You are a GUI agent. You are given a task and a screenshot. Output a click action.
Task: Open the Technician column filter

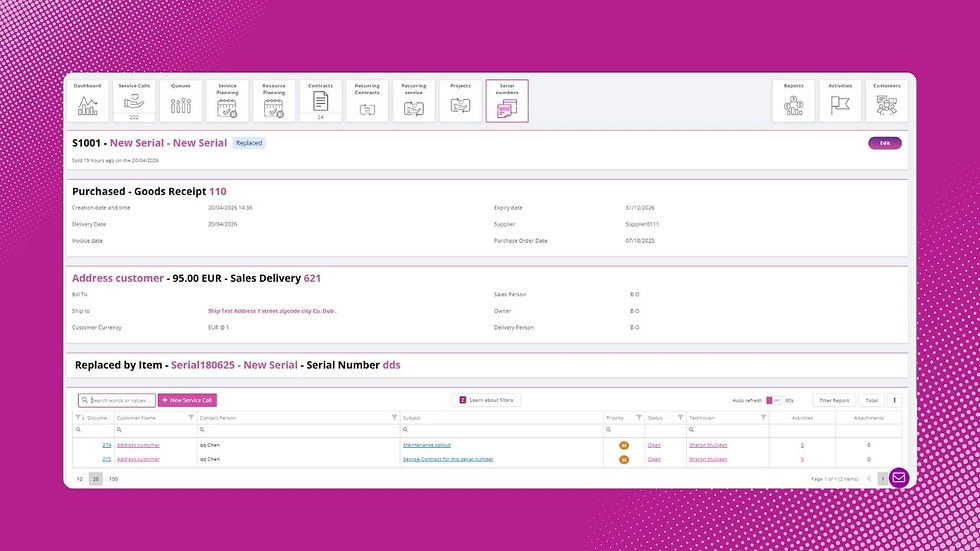tap(763, 417)
